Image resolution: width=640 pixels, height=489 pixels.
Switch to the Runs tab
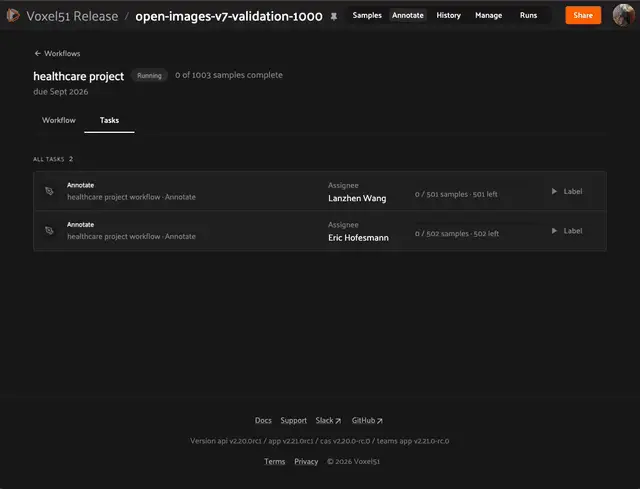pyautogui.click(x=528, y=16)
